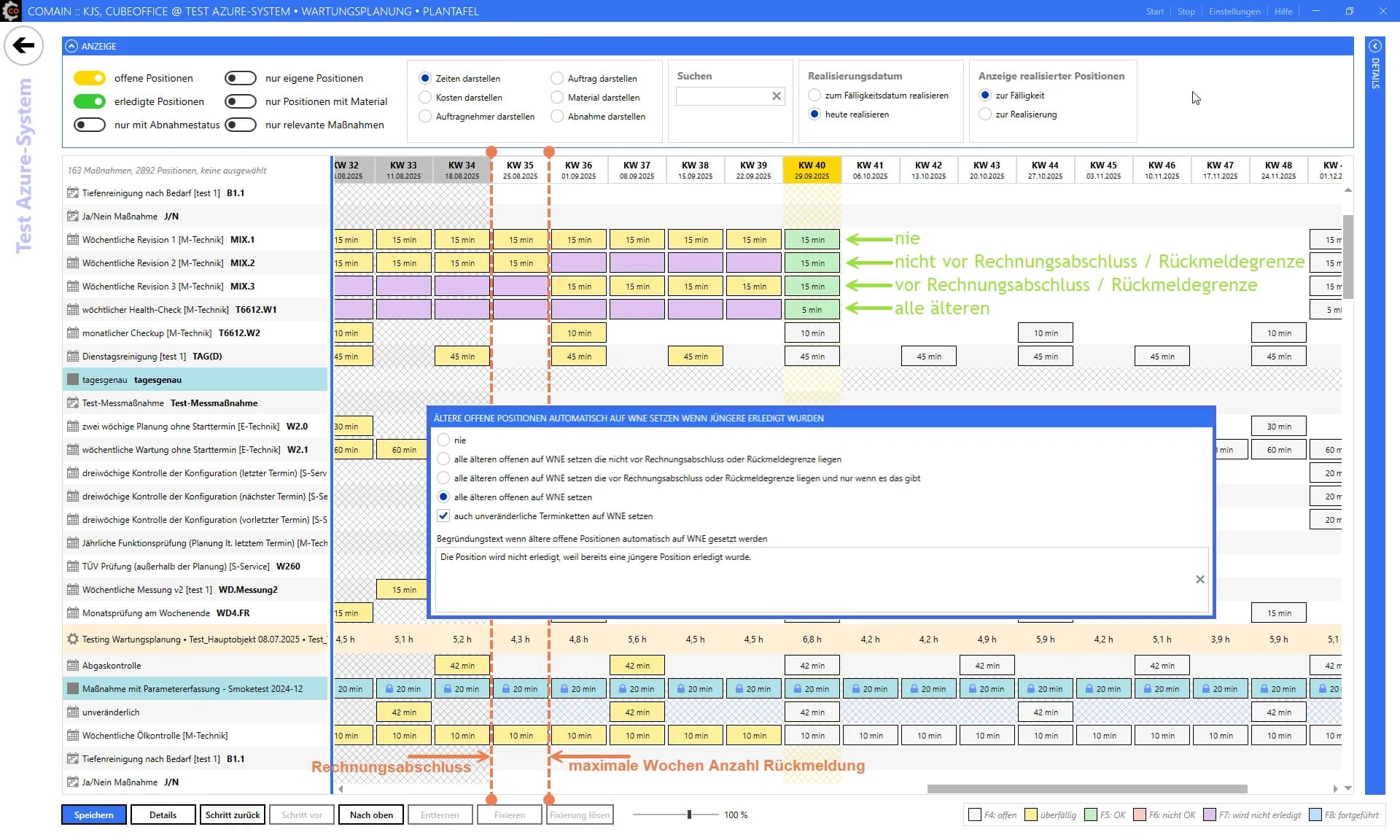Clear the search field using its X icon
The width and height of the screenshot is (1400, 840).
[x=776, y=96]
